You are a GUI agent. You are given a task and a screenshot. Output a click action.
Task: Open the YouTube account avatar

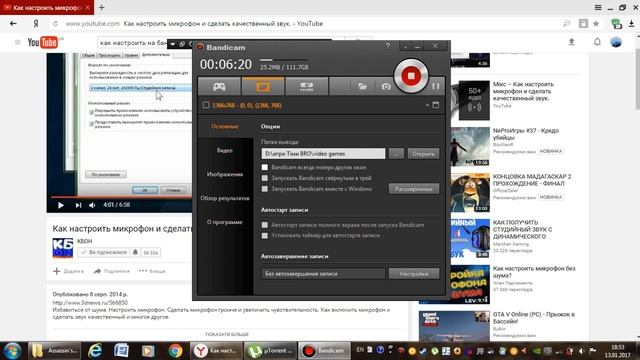pyautogui.click(x=616, y=42)
